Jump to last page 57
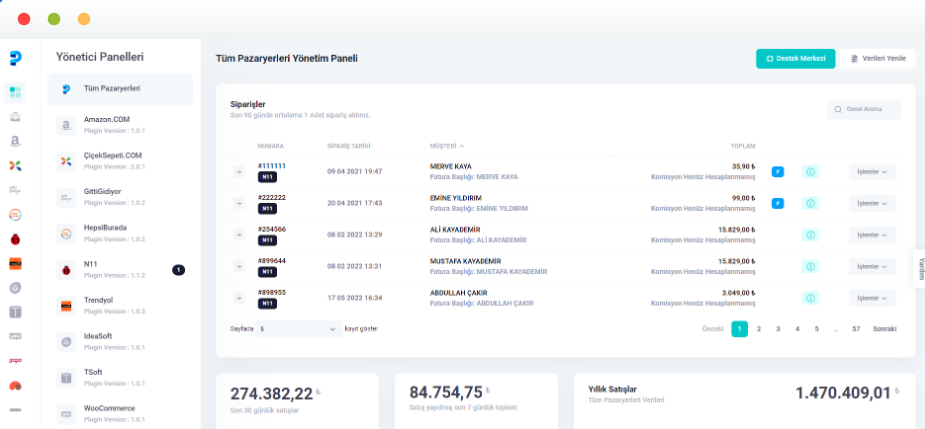 pyautogui.click(x=856, y=329)
